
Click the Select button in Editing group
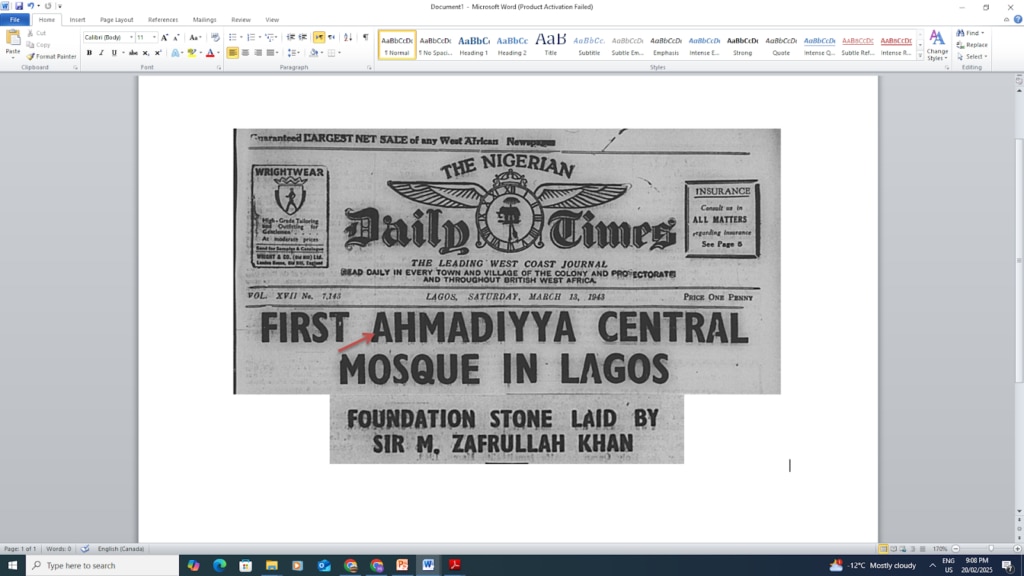coord(972,57)
